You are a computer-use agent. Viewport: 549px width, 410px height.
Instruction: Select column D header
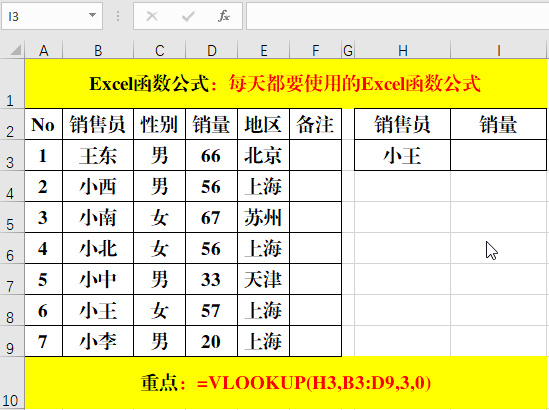[211, 51]
